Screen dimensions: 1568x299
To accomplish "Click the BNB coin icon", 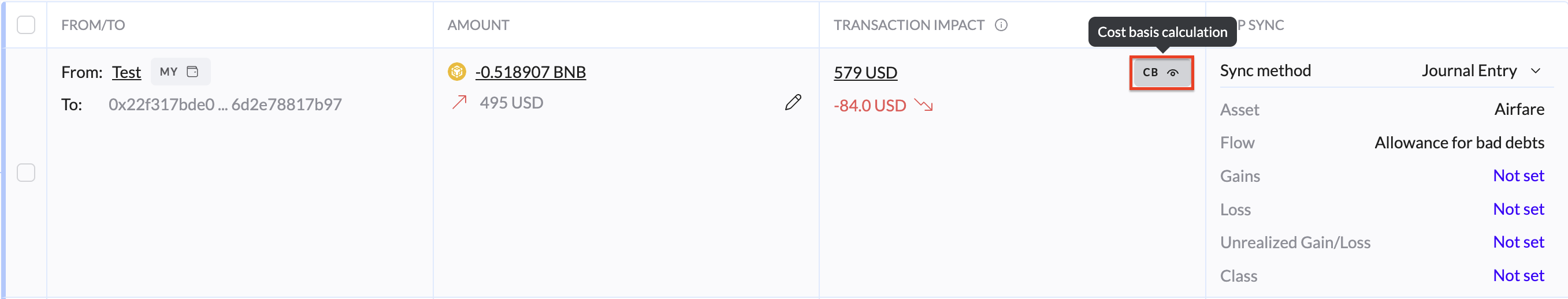I will pyautogui.click(x=456, y=72).
